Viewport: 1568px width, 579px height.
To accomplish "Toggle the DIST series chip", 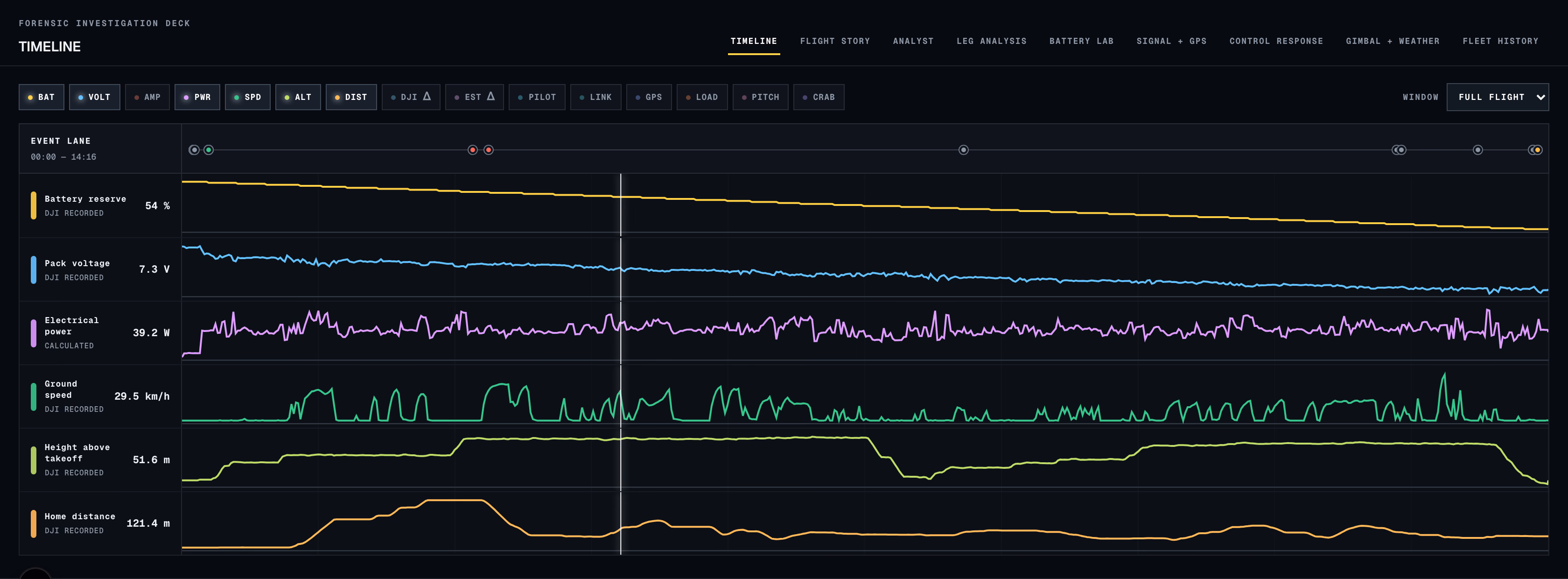I will click(351, 97).
